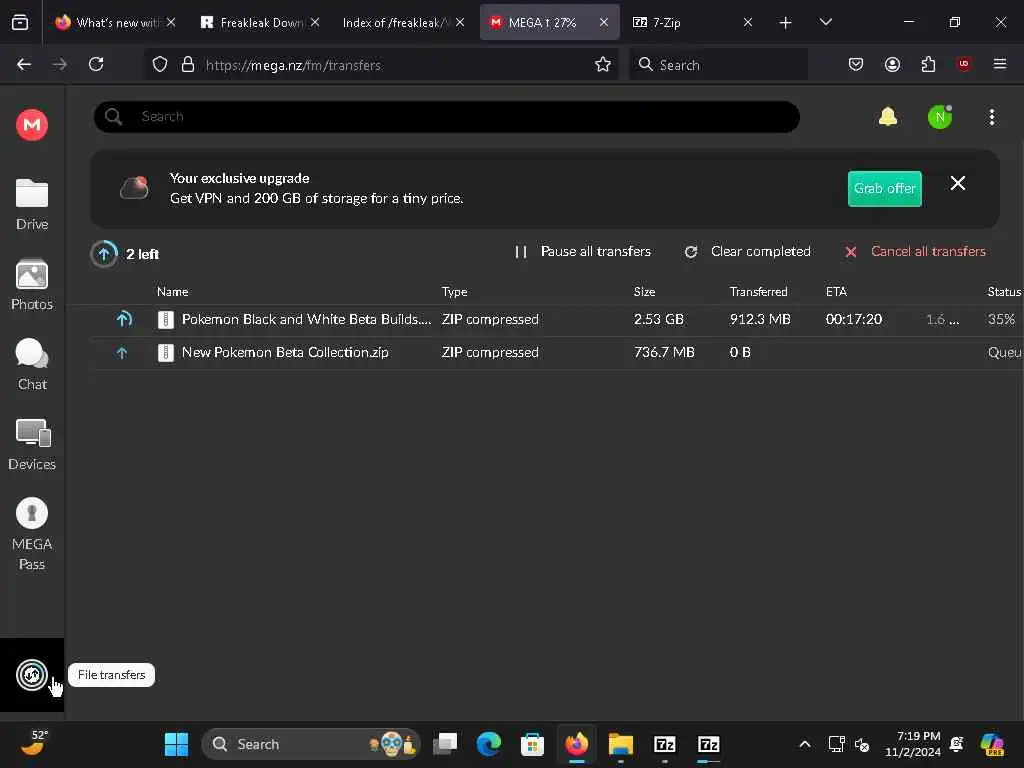Click the 35% status value
The height and width of the screenshot is (768, 1024).
point(1001,319)
